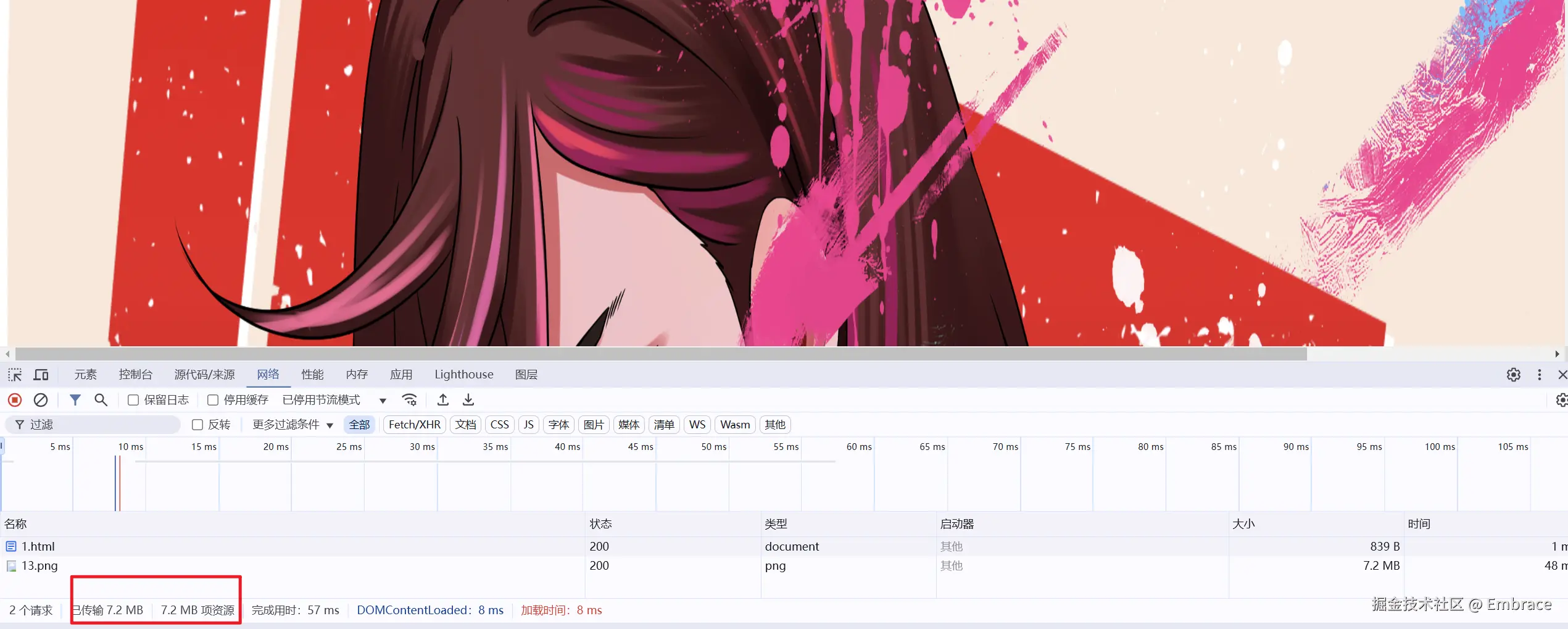The image size is (1568, 629).
Task: Open the network search panel
Action: pyautogui.click(x=101, y=399)
